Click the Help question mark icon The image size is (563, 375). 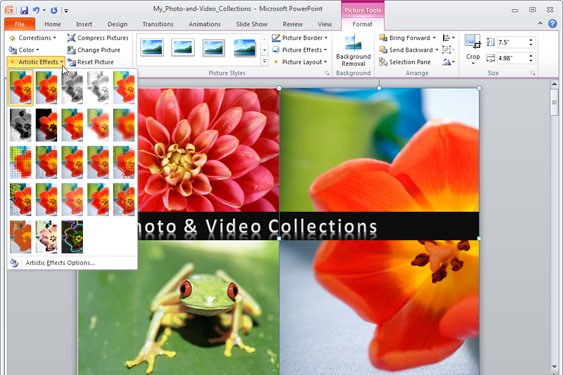553,24
